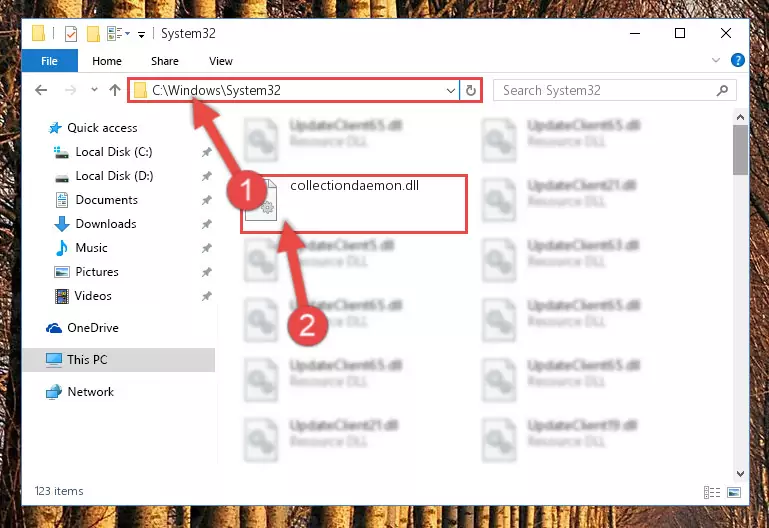Open Help via the question mark icon

pyautogui.click(x=737, y=60)
